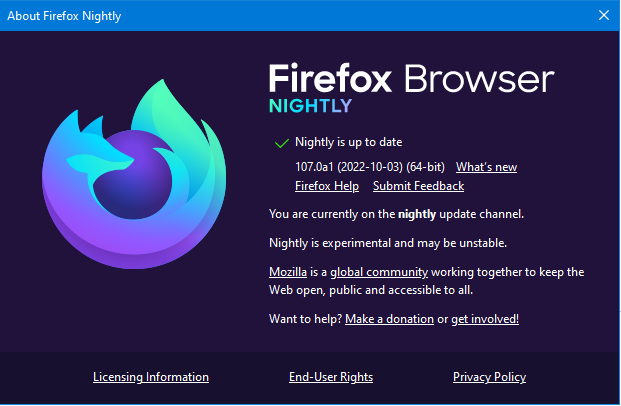621x406 pixels.
Task: Follow the Mozilla link
Action: pyautogui.click(x=288, y=272)
